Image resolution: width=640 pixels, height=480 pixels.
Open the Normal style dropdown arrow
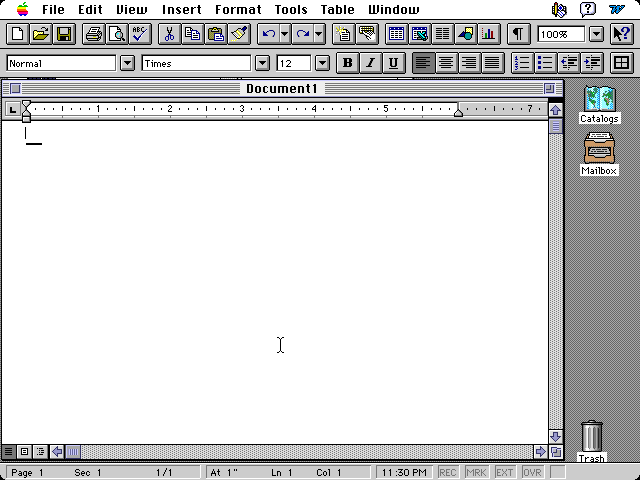(127, 63)
